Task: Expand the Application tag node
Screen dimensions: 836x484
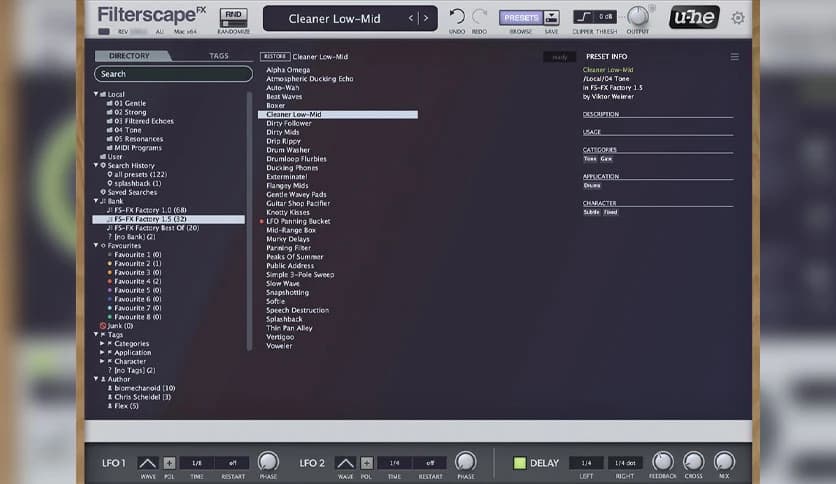Action: point(102,352)
